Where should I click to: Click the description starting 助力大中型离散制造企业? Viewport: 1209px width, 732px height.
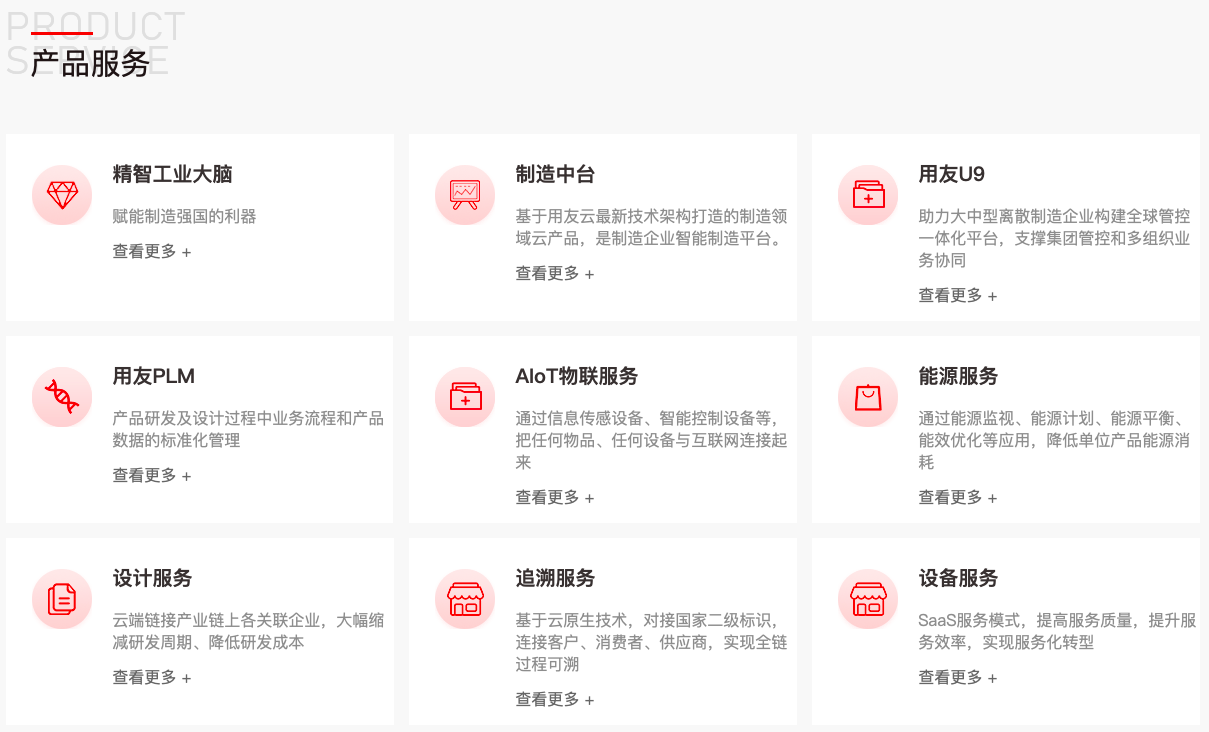1055,239
